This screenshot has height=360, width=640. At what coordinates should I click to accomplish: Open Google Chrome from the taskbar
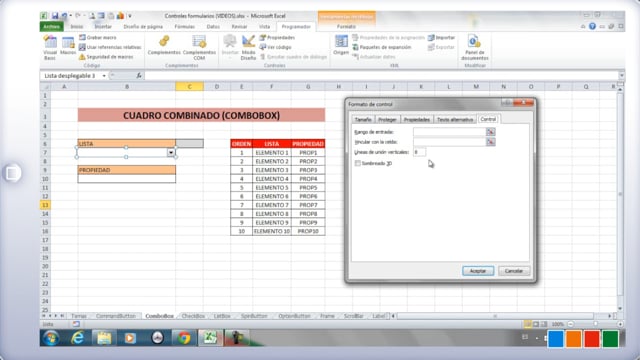[x=183, y=338]
